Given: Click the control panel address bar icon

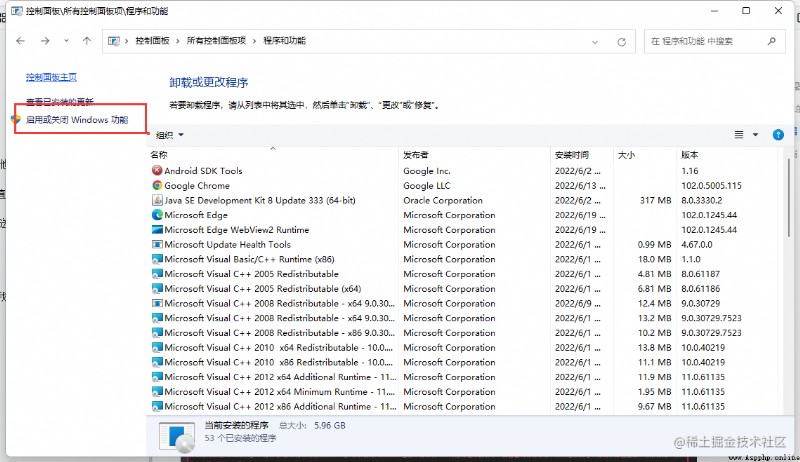Looking at the screenshot, I should (x=114, y=41).
